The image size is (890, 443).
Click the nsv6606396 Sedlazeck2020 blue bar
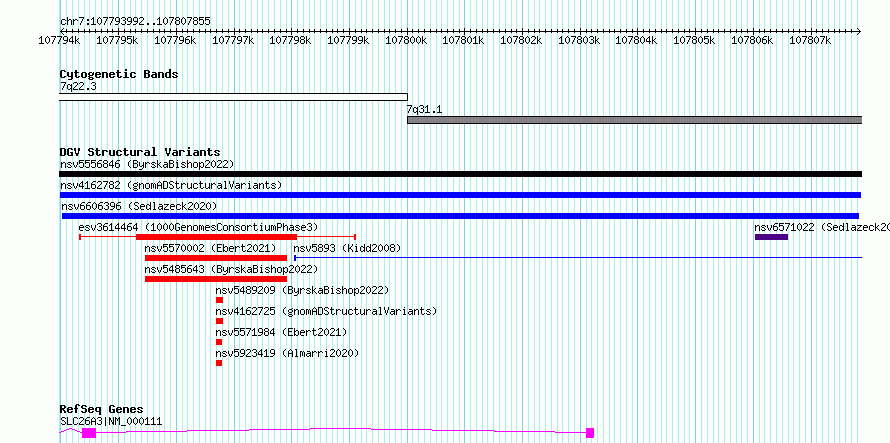(460, 216)
